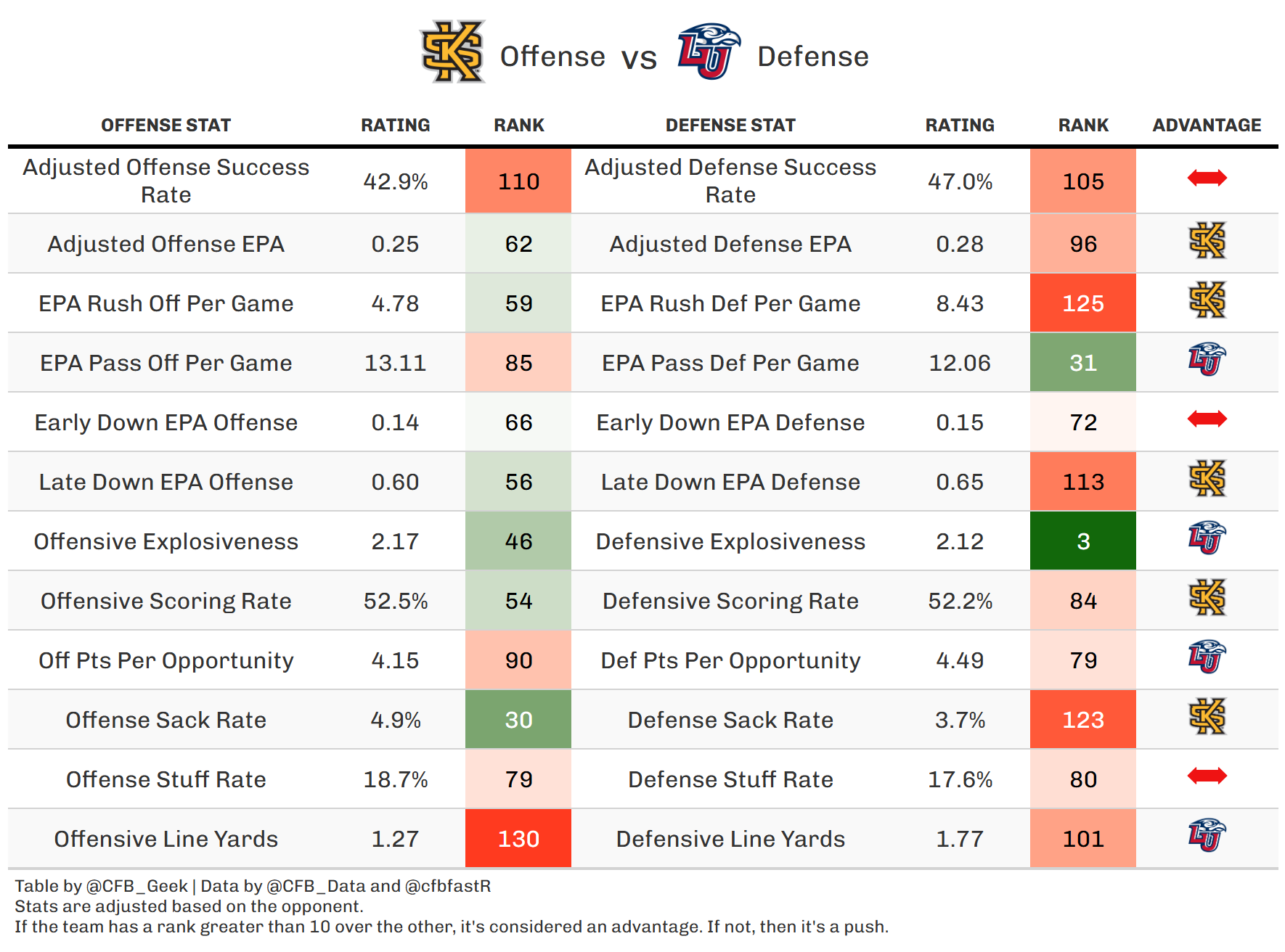
Task: Select the red push arrow for Success Rate
Action: tap(1207, 178)
